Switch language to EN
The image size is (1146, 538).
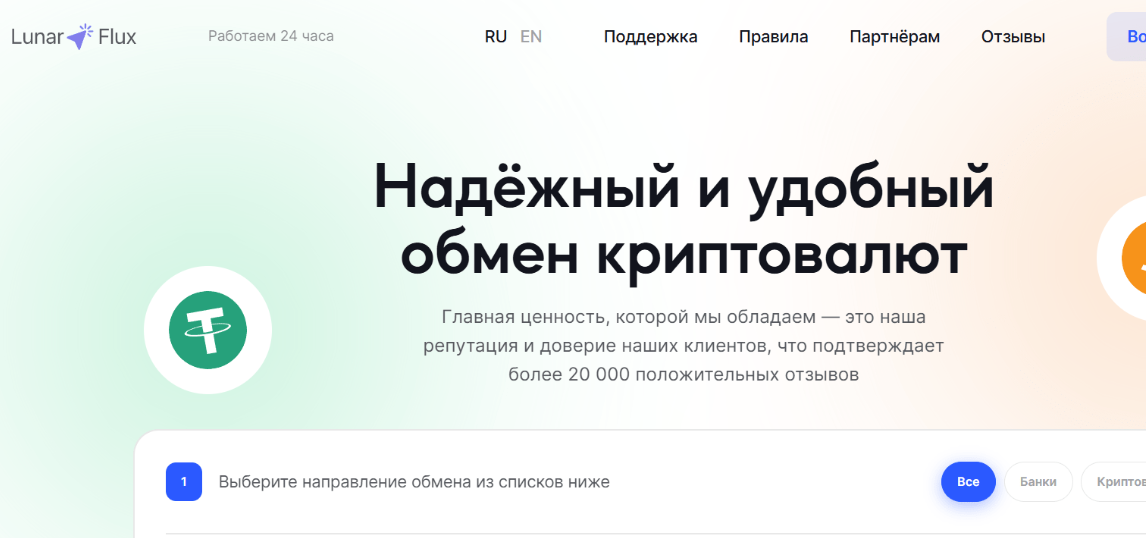pos(531,37)
